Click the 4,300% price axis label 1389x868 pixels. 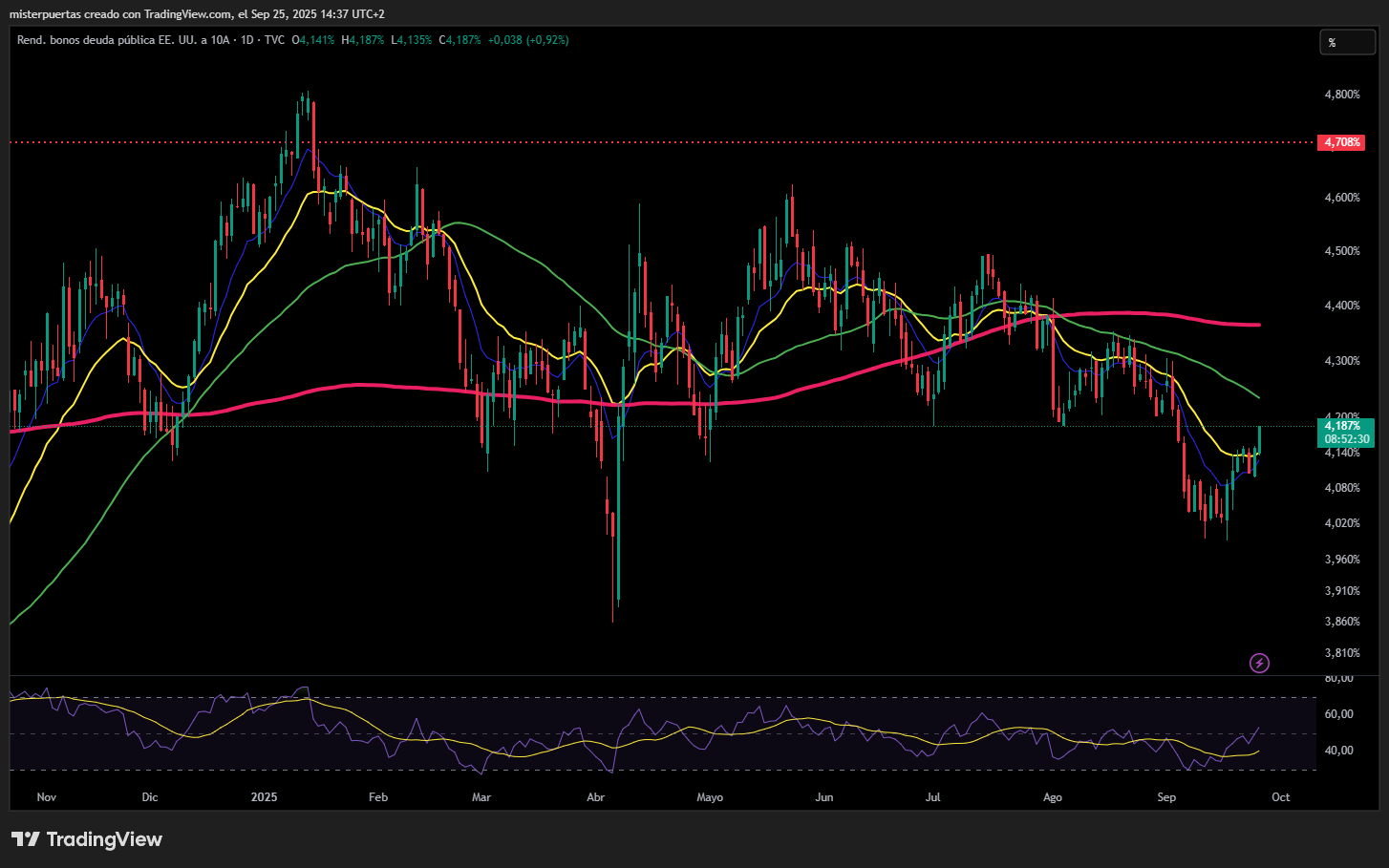pos(1342,361)
